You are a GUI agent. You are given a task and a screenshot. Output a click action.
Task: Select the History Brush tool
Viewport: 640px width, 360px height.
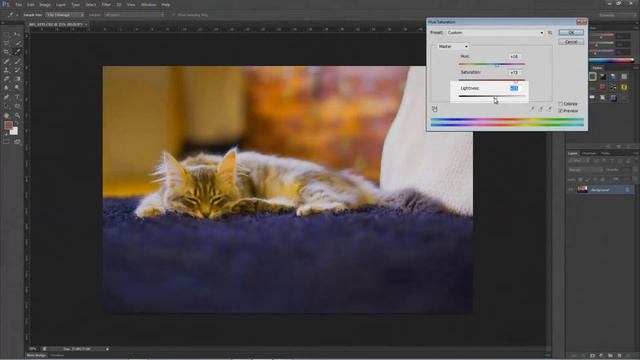[17, 70]
